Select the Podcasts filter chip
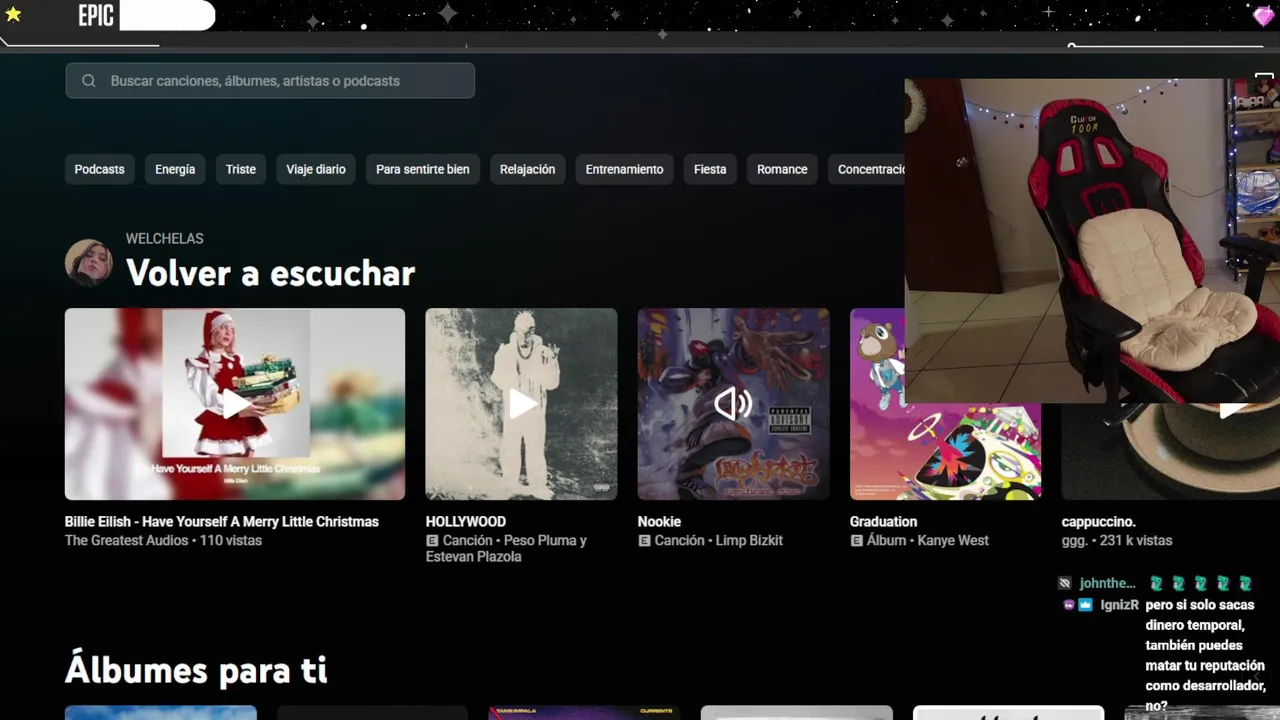The image size is (1280, 720). click(99, 169)
